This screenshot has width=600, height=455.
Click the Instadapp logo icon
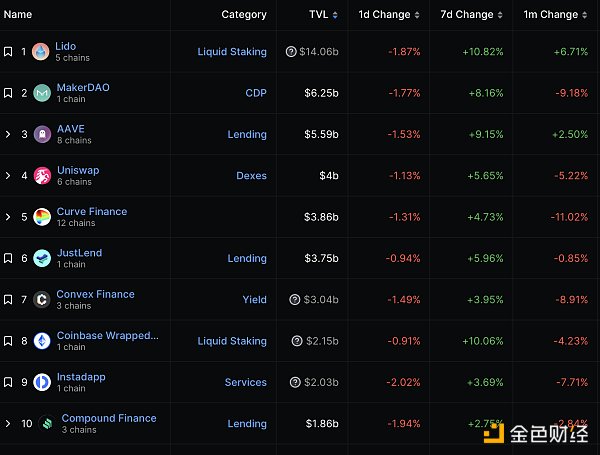[x=41, y=382]
